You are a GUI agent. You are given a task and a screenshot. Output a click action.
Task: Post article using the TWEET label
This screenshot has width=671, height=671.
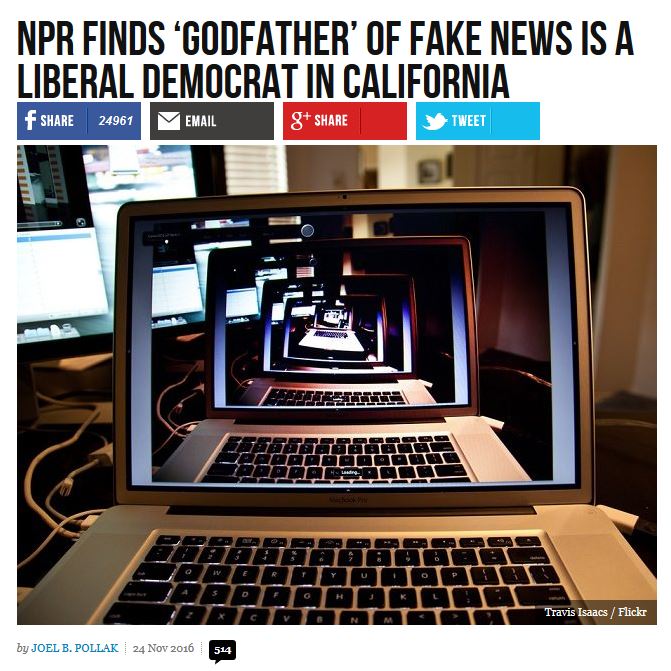pyautogui.click(x=469, y=121)
